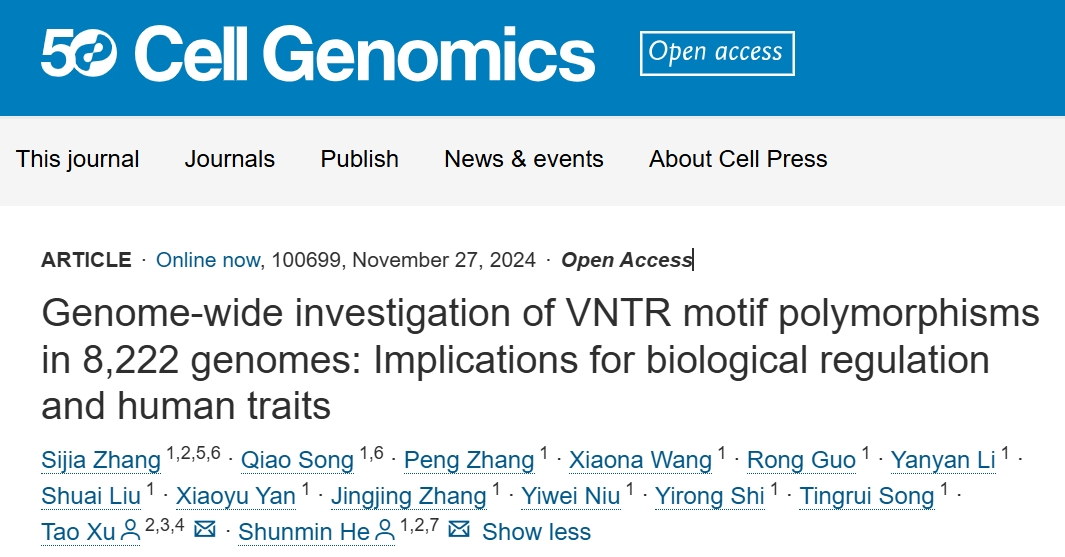Click the article title heading
This screenshot has height=557, width=1065.
tap(540, 359)
